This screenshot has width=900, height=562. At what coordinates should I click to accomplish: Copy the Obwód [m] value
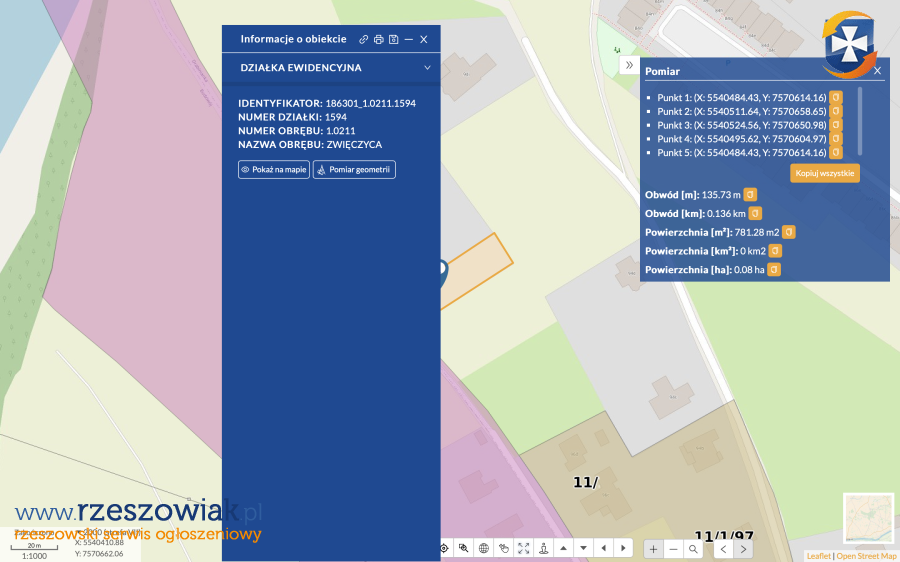tap(750, 194)
